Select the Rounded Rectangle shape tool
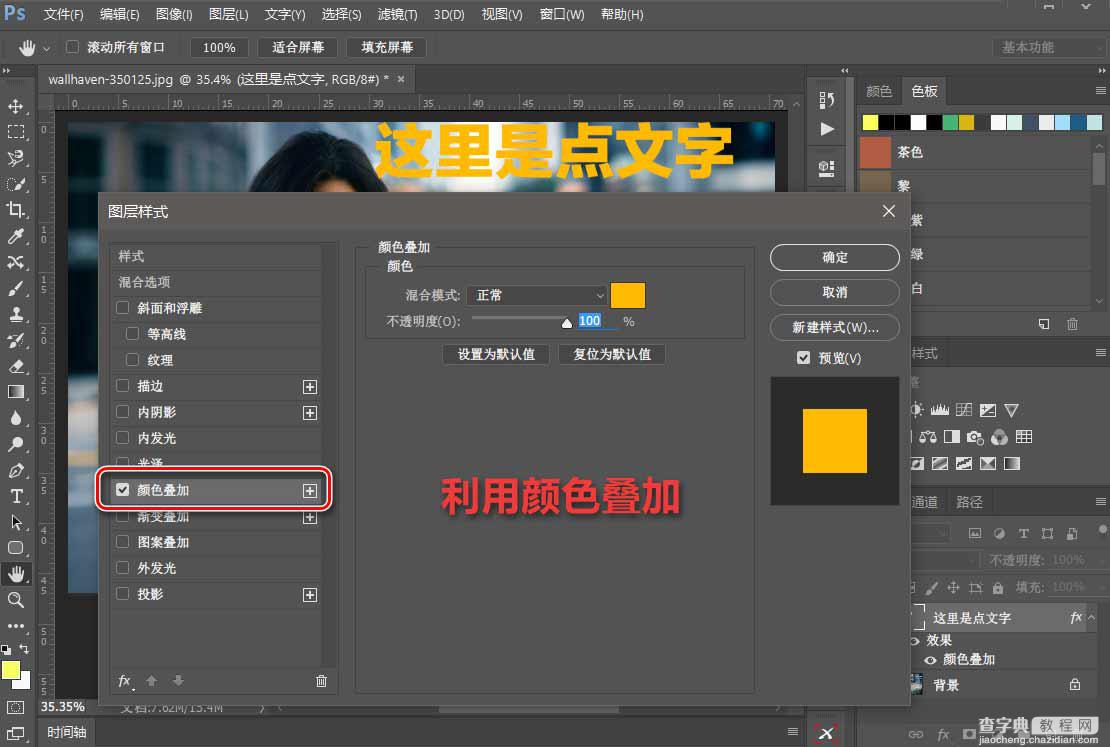1110x747 pixels. (16, 548)
